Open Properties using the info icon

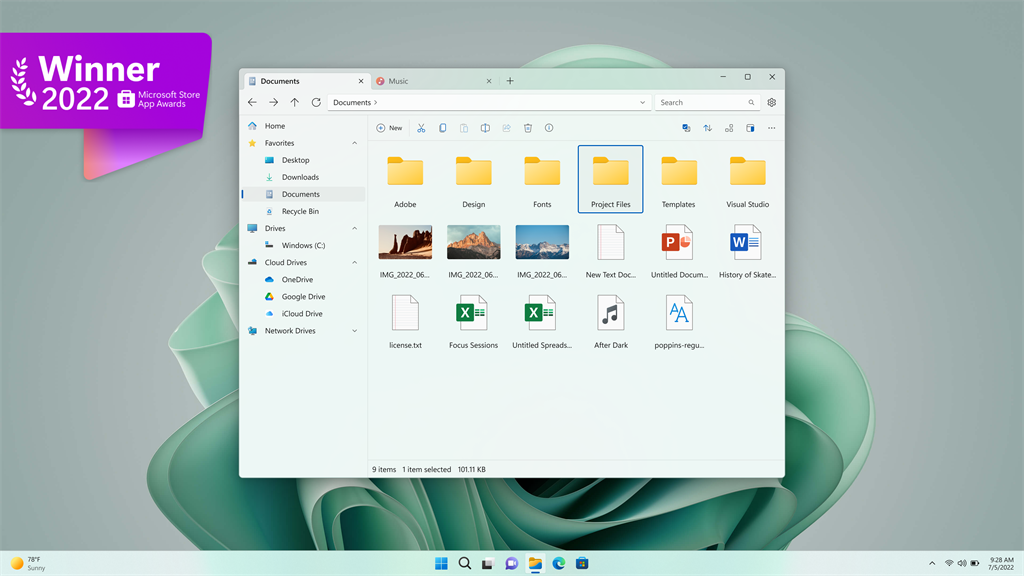tap(548, 128)
